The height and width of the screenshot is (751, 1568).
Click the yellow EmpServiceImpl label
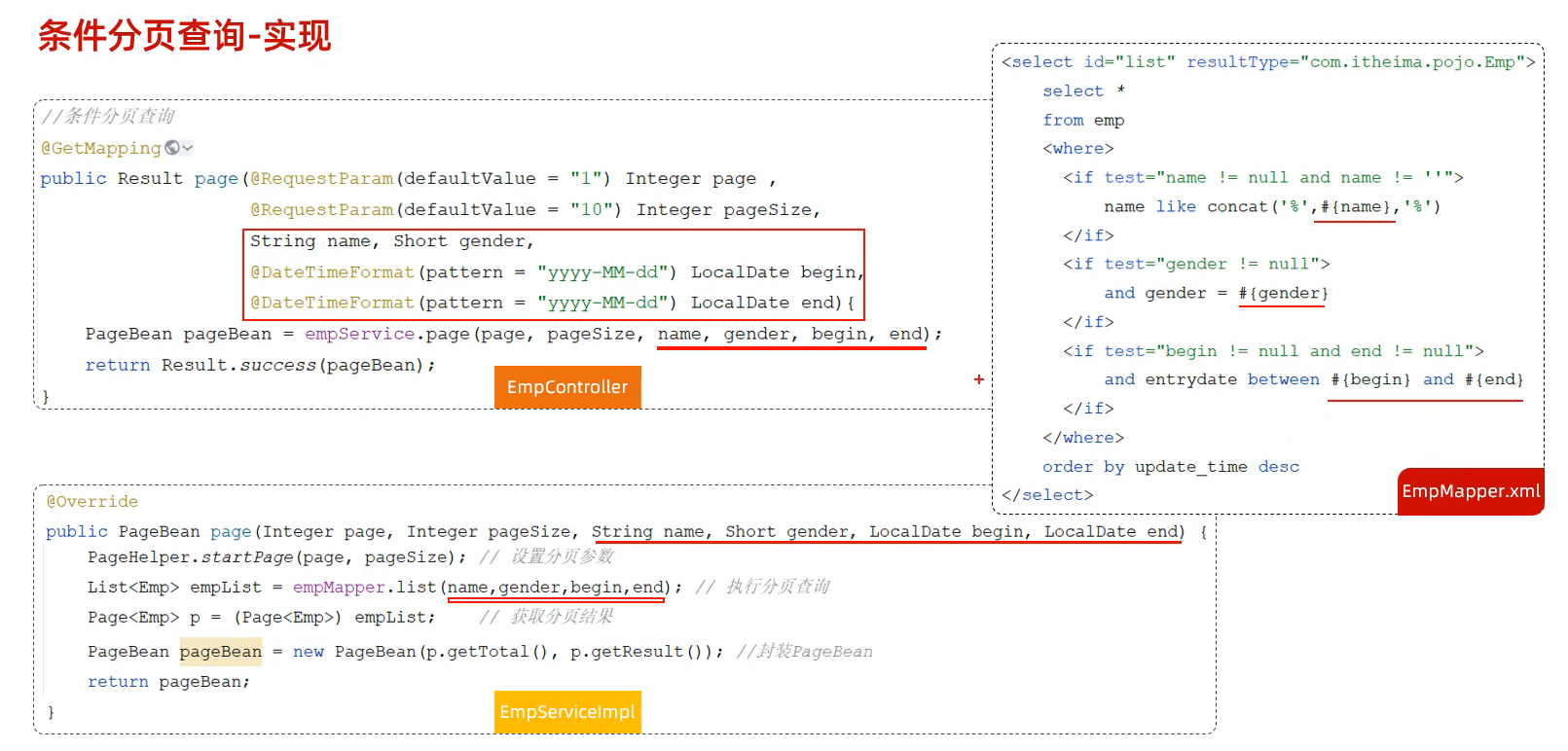(x=567, y=712)
